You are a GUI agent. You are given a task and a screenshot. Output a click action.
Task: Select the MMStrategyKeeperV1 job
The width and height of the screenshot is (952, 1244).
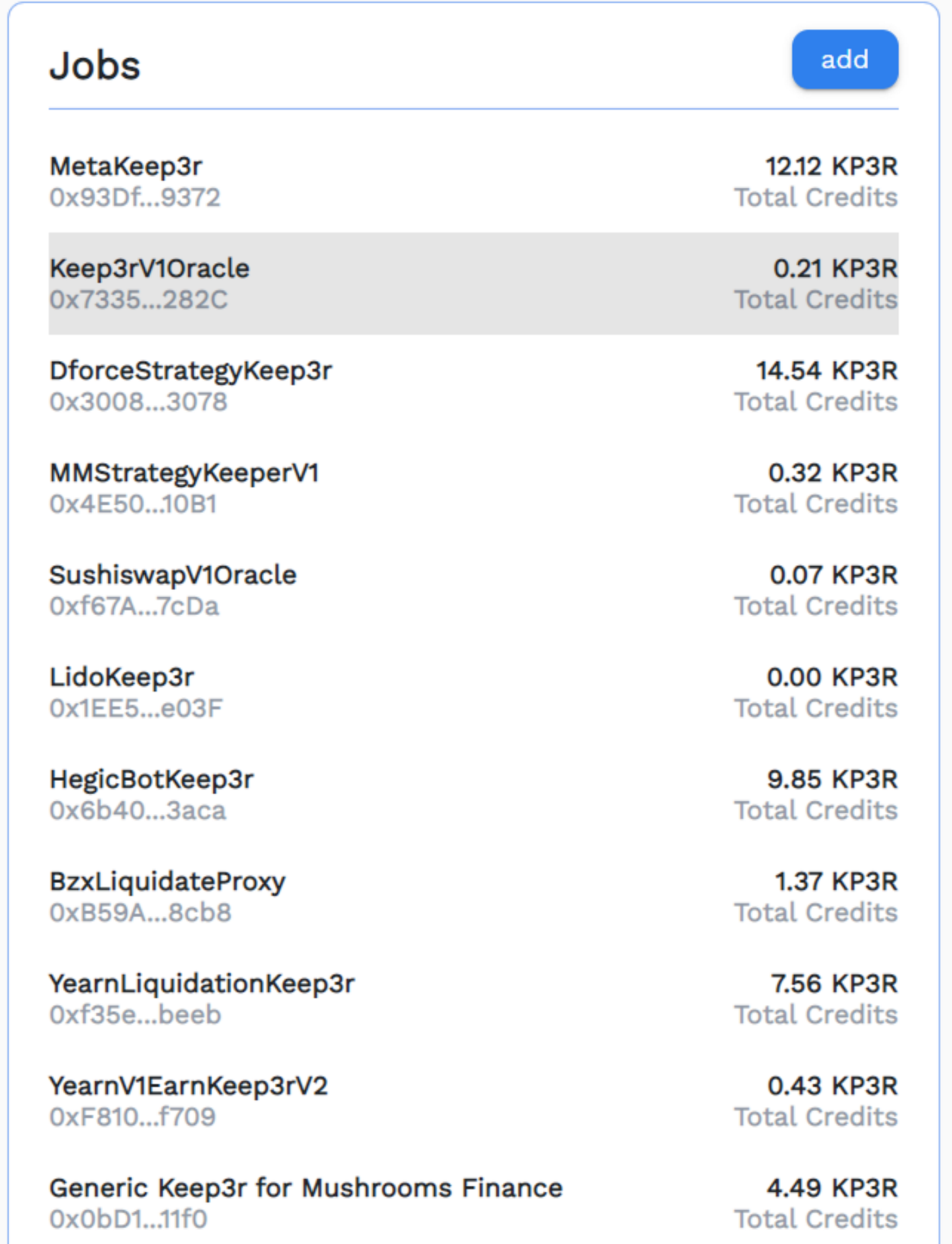tap(473, 488)
